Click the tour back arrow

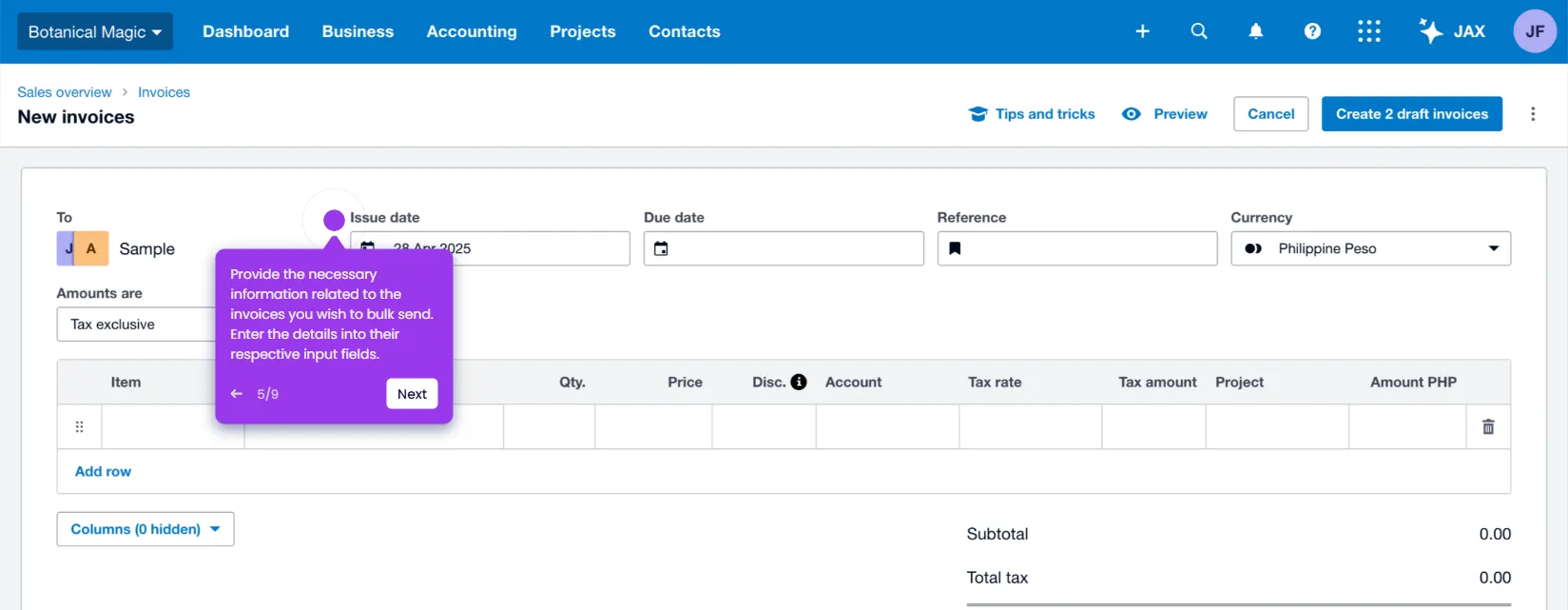coord(237,394)
